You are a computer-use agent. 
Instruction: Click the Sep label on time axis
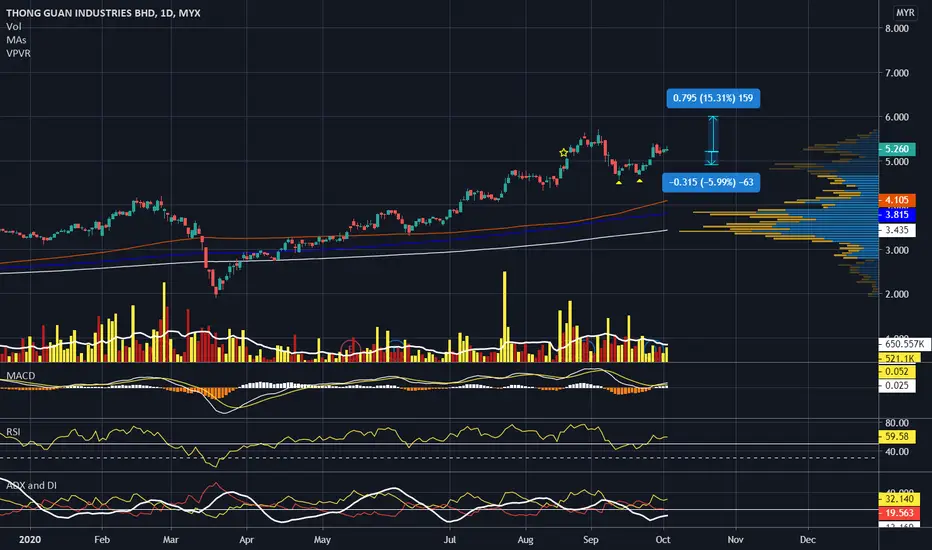click(590, 539)
